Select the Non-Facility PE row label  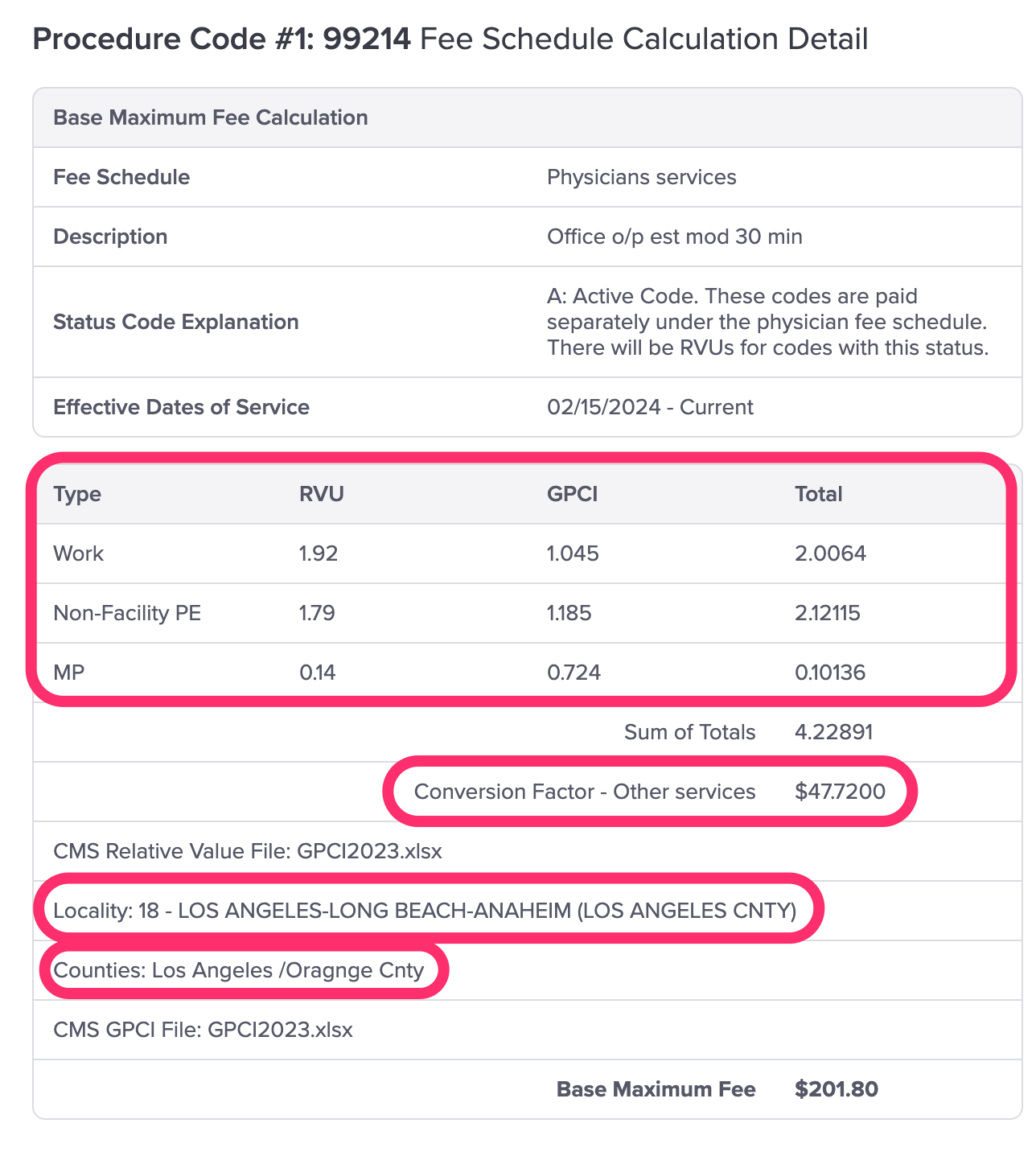coord(127,613)
